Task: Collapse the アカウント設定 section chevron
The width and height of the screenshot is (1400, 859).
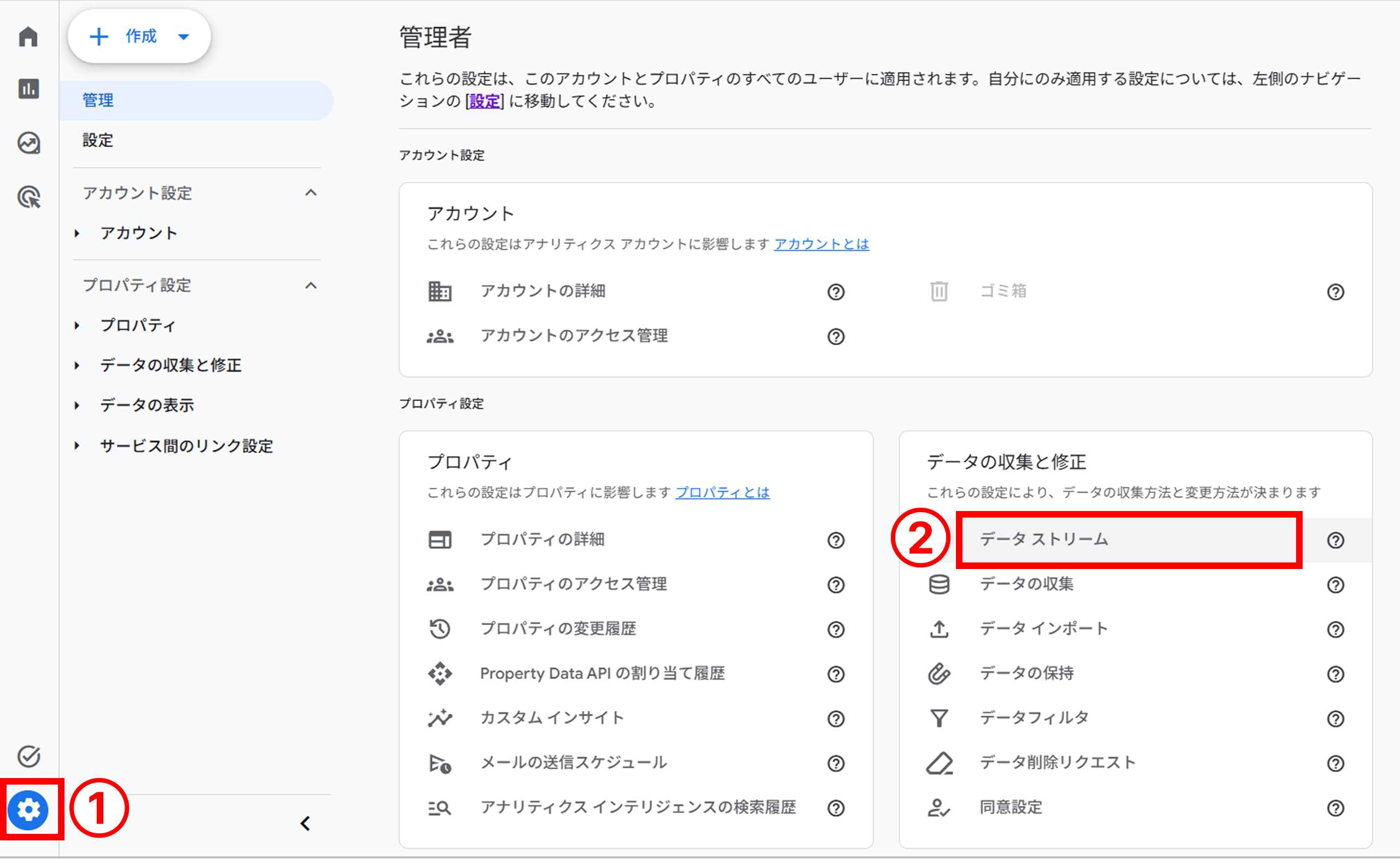Action: tap(311, 193)
